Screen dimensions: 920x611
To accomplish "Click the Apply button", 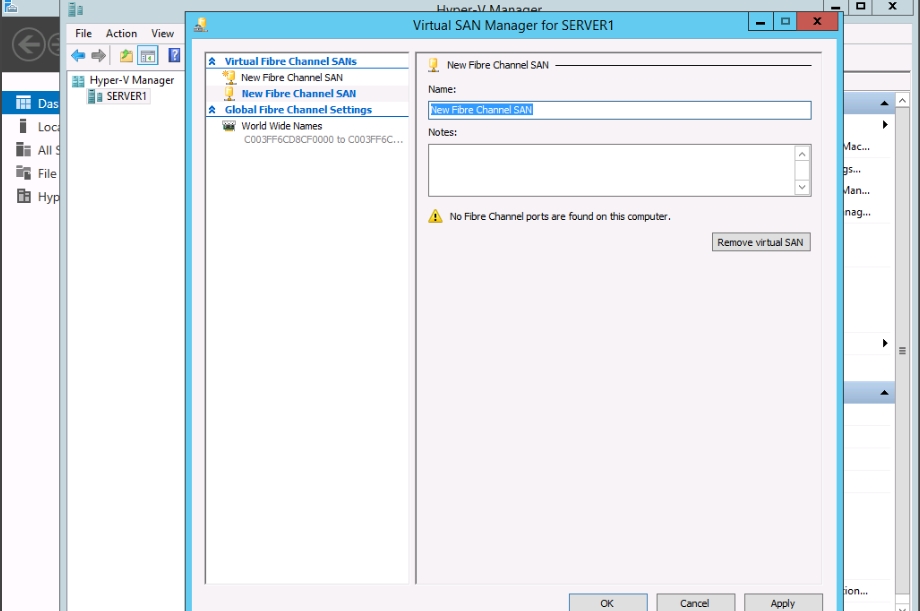I will (783, 603).
